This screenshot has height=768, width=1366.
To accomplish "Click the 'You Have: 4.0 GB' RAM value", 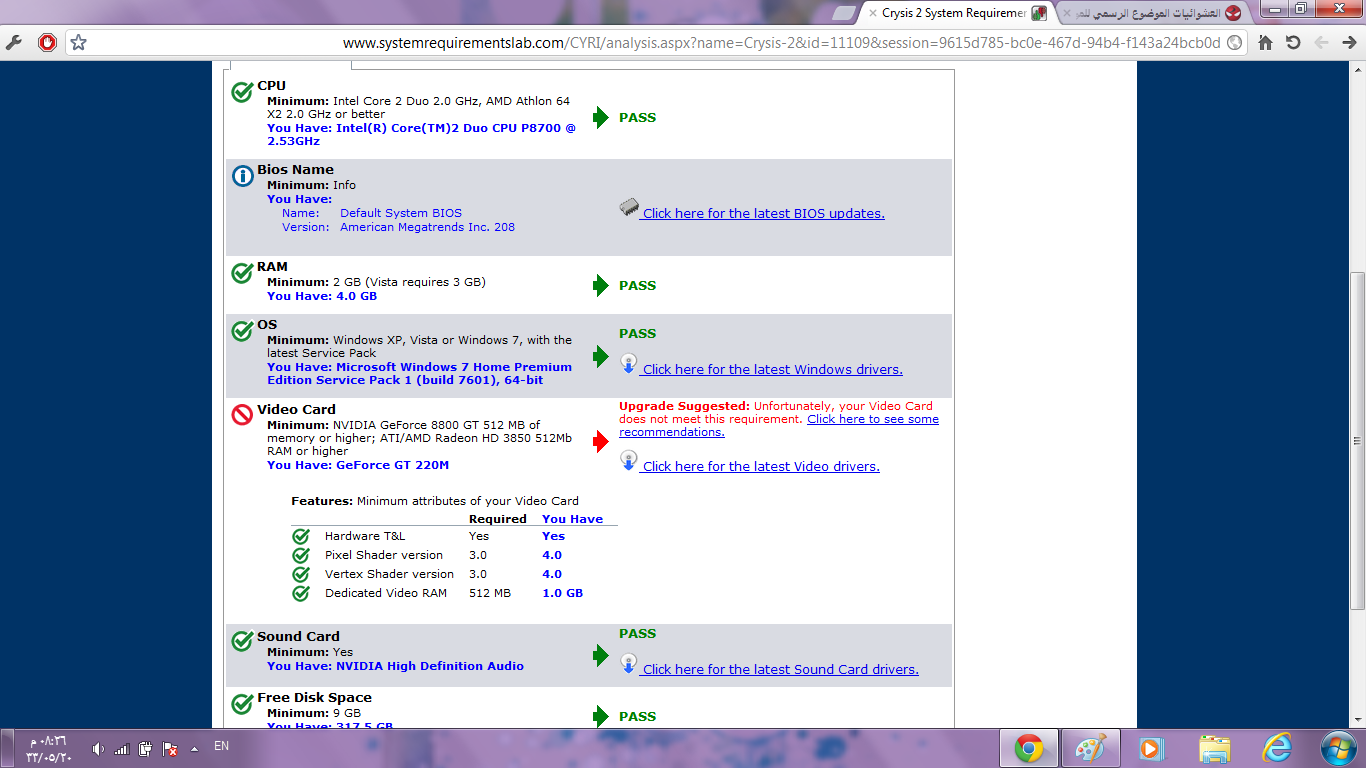I will (x=322, y=296).
